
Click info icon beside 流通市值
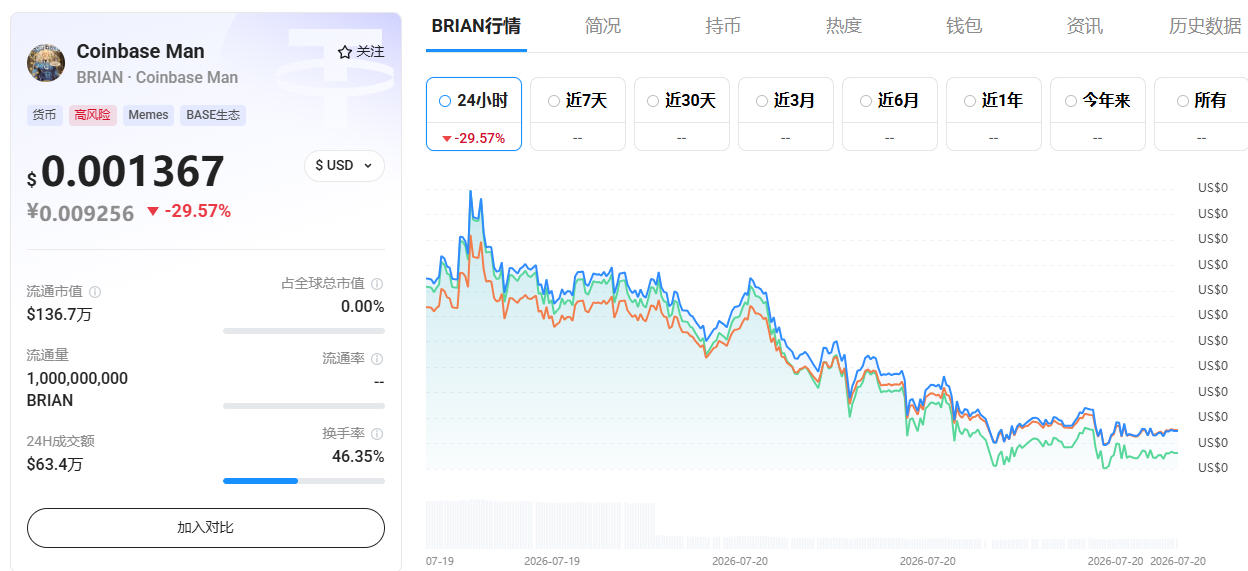coord(95,292)
